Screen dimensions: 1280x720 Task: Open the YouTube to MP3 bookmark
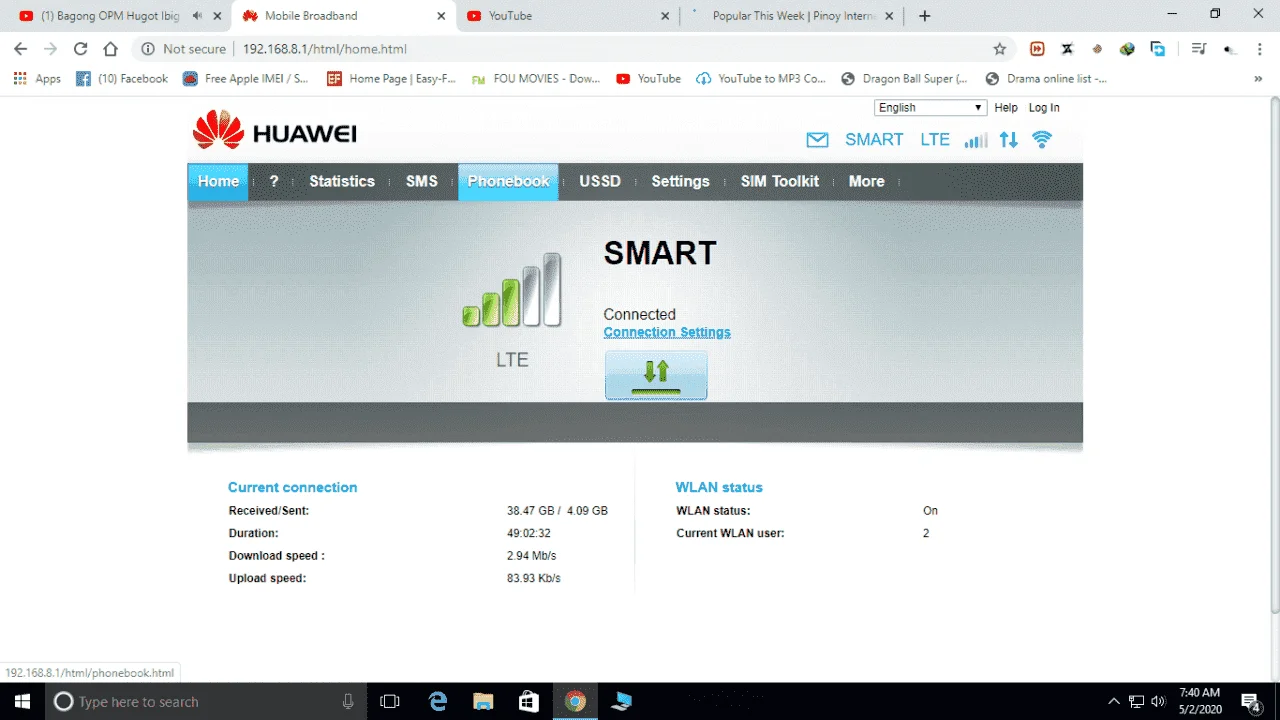coord(761,79)
